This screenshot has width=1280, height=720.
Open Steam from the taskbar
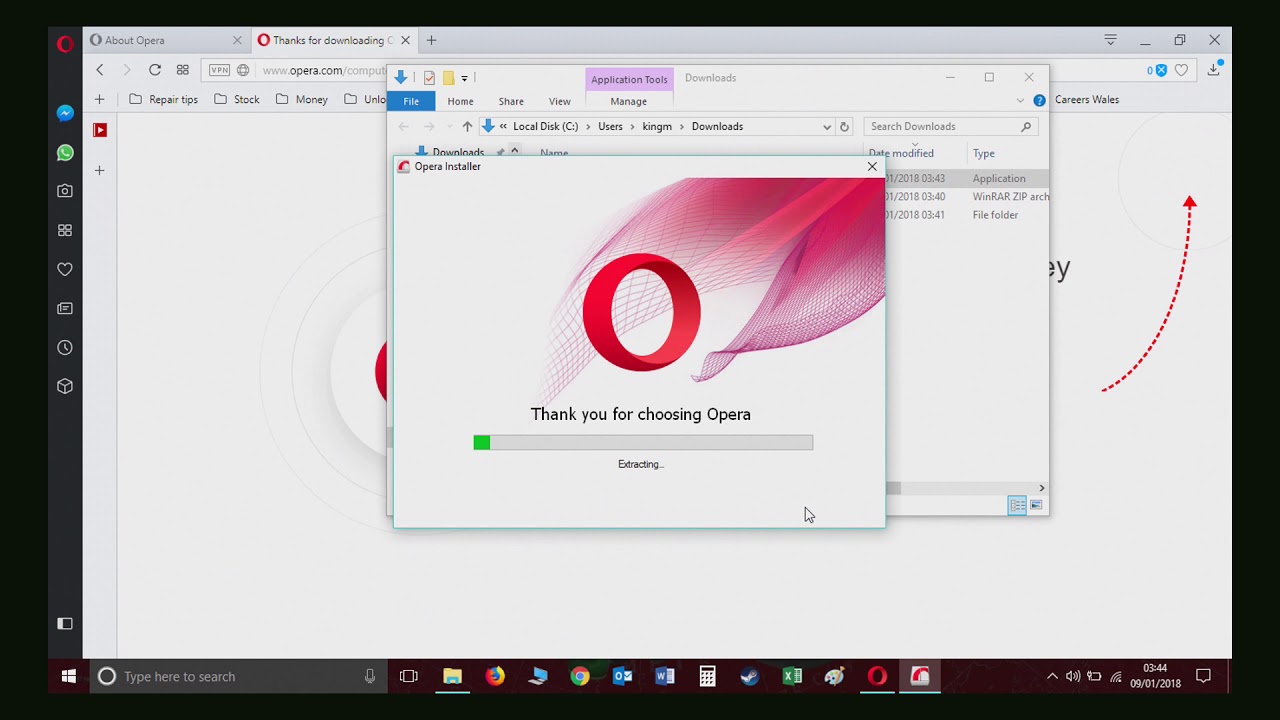(x=749, y=676)
